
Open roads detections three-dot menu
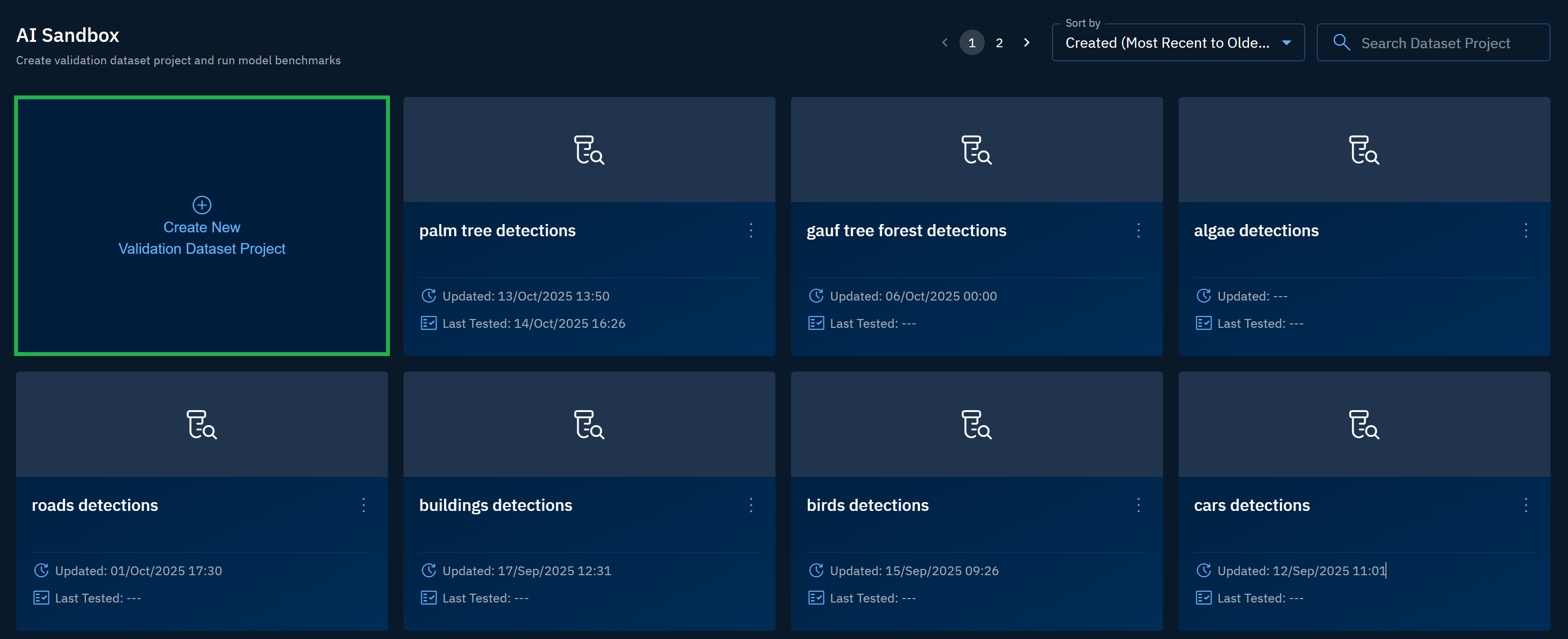click(x=363, y=505)
